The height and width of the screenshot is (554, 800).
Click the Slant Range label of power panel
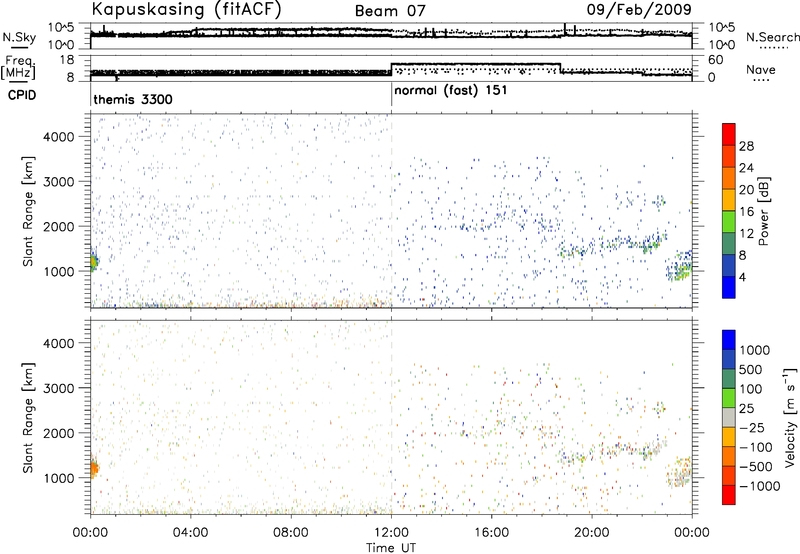coord(29,211)
